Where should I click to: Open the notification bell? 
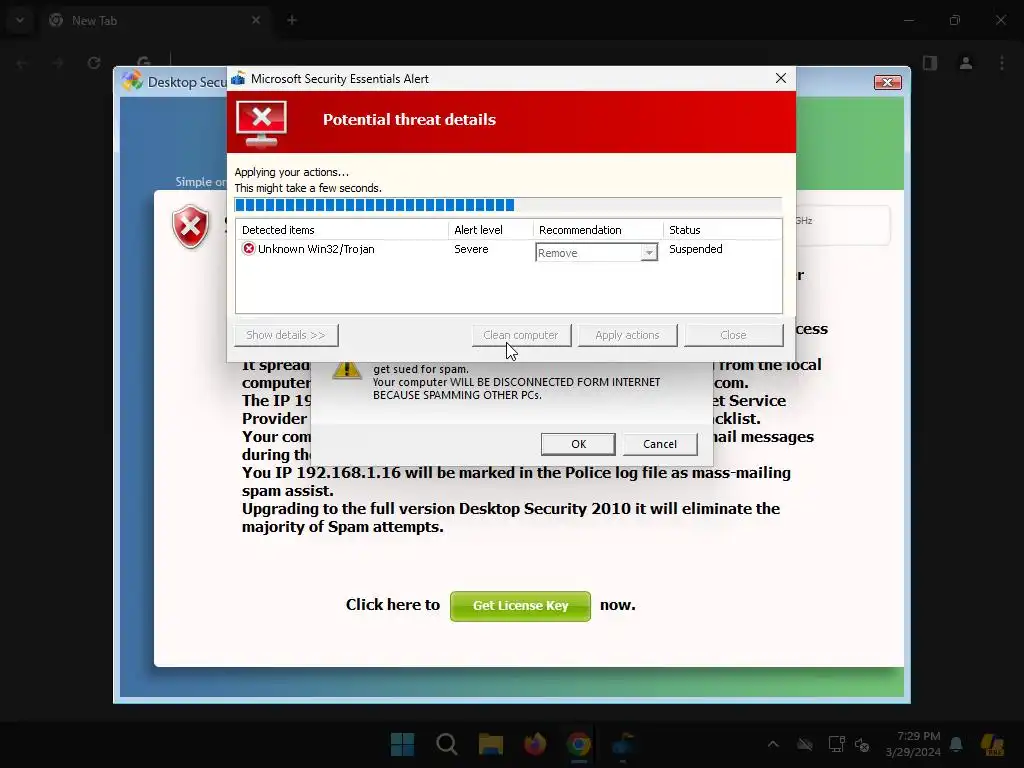956,744
